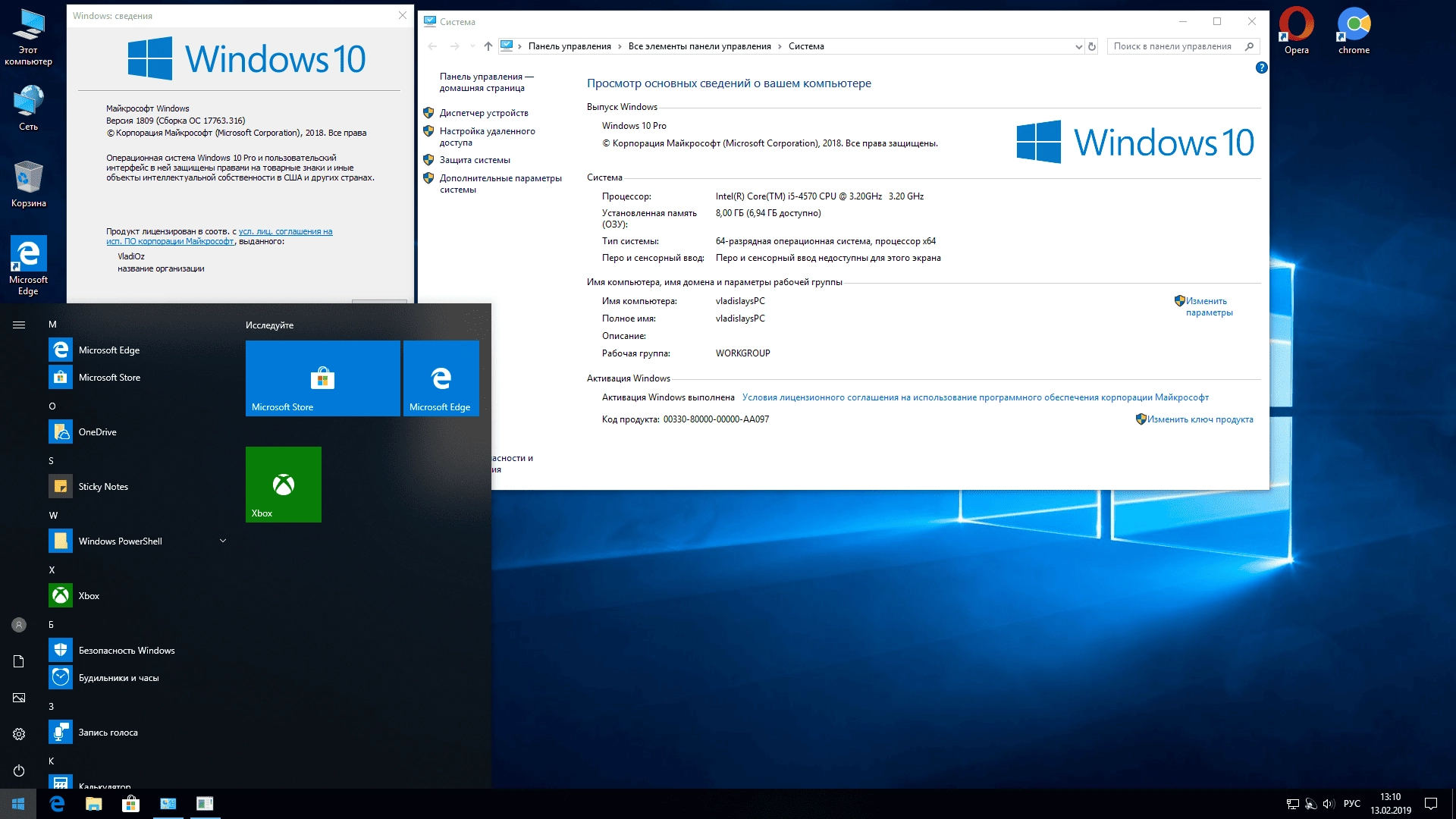Open Диспетчер устройств link
Image resolution: width=1456 pixels, height=819 pixels.
coord(484,113)
